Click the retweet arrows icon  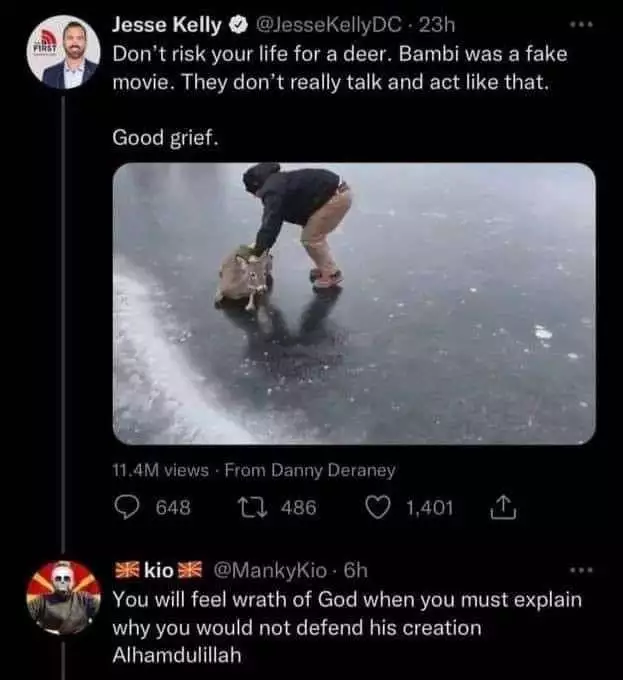[x=251, y=507]
